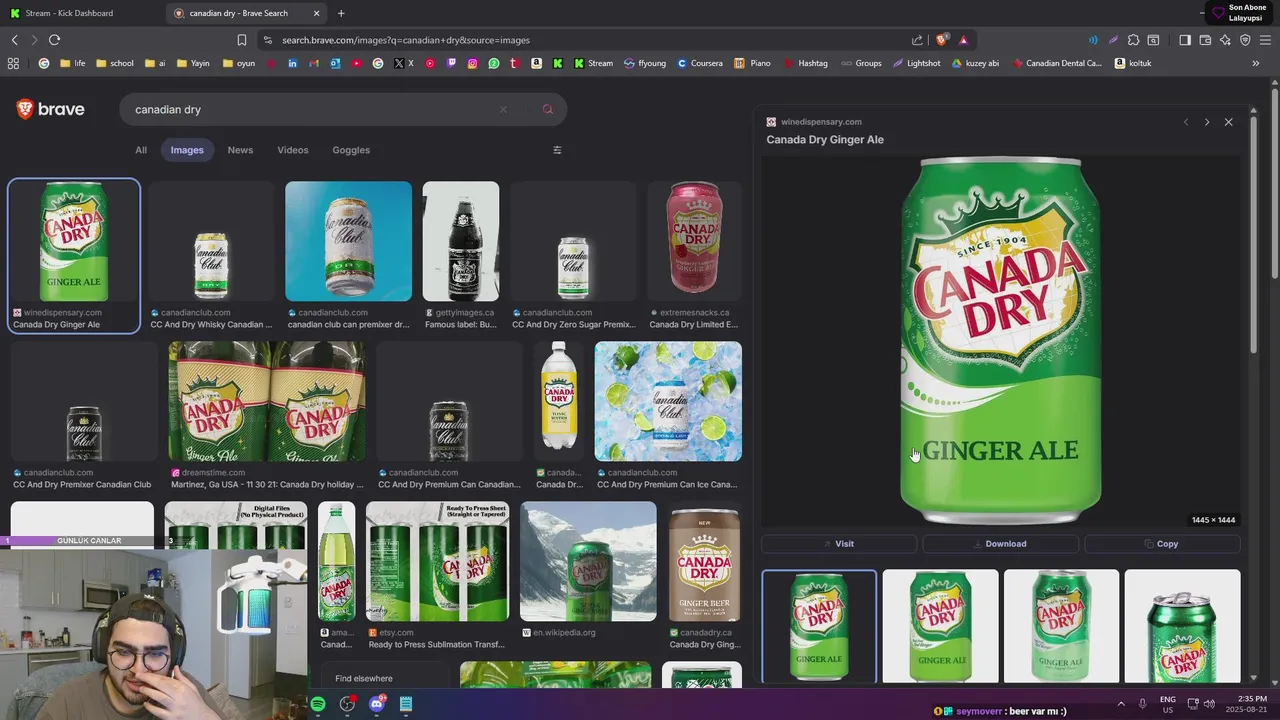Viewport: 1280px width, 720px height.
Task: Open the Brave Shields lion icon
Action: [x=942, y=40]
